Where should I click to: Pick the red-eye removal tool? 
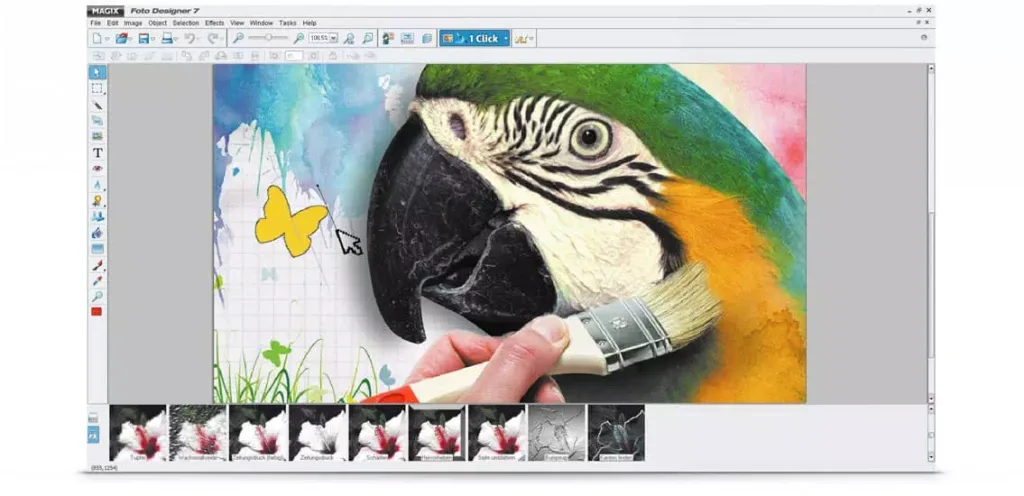point(97,168)
